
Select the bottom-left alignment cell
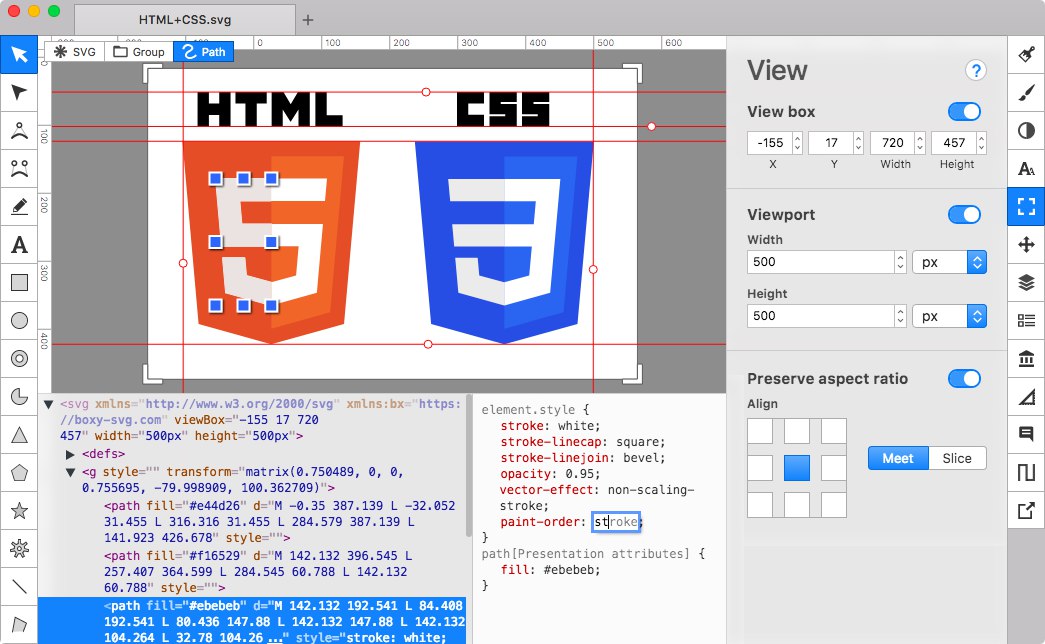[x=760, y=505]
